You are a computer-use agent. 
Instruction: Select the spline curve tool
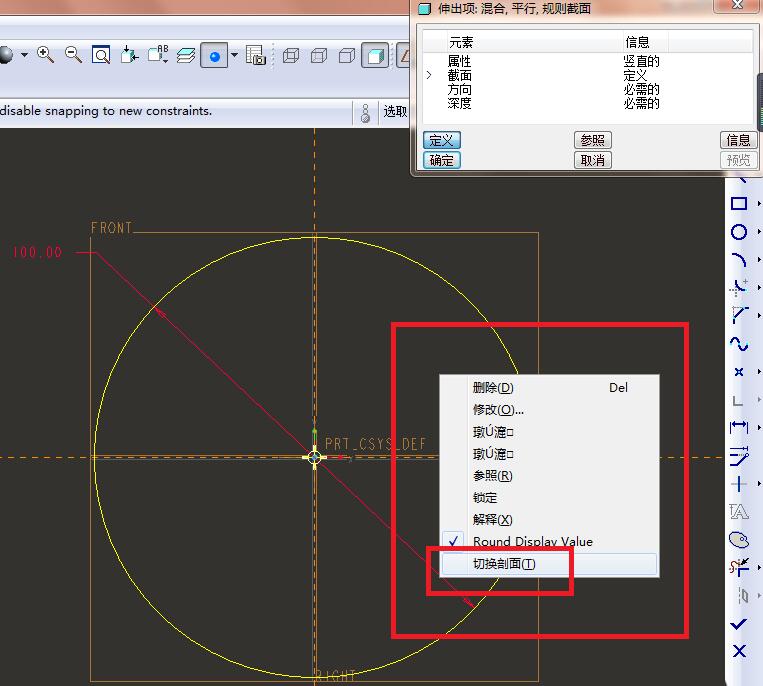pos(739,344)
